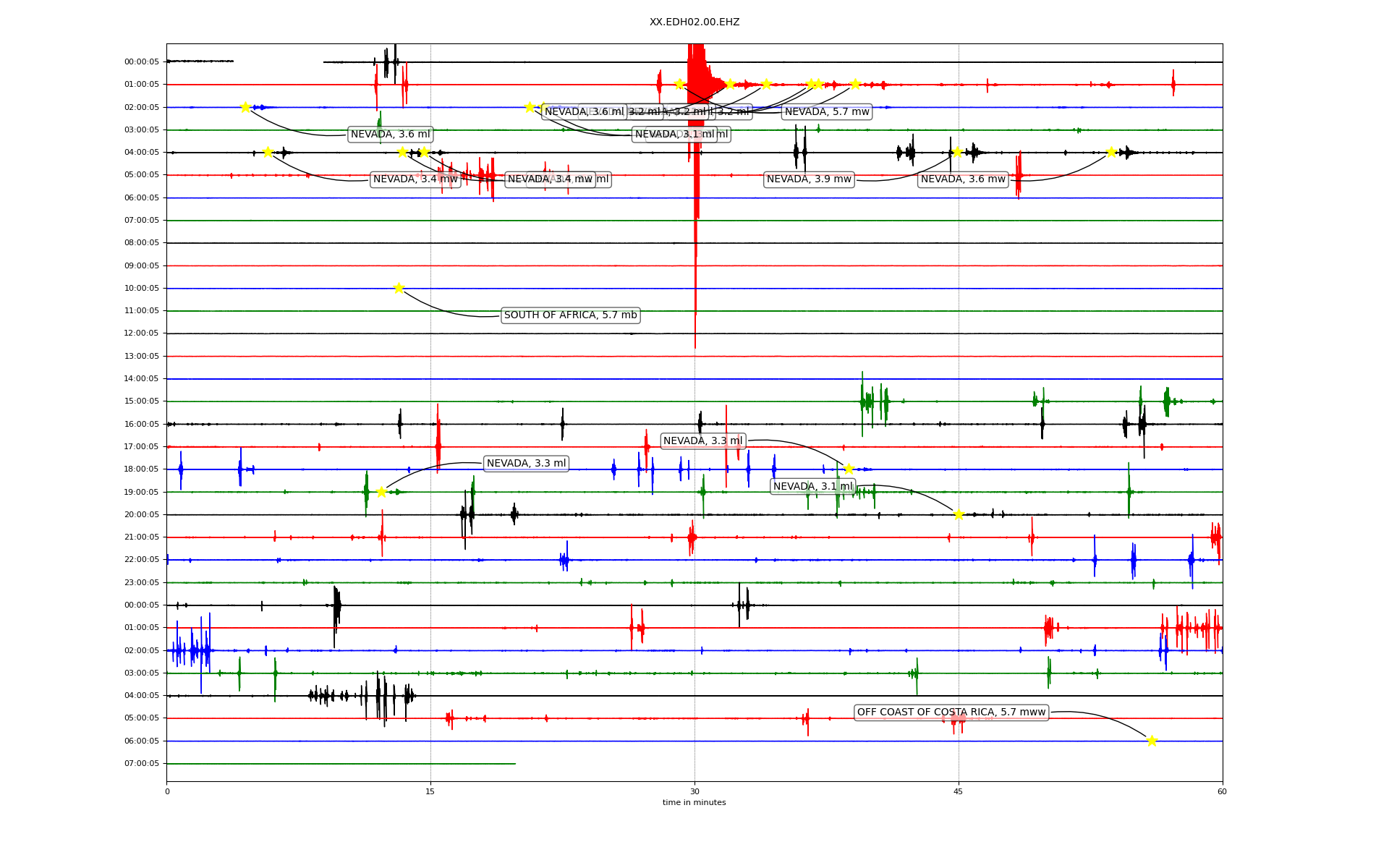The width and height of the screenshot is (1389, 868).
Task: Click the 13:00:05 row time label
Action: tap(141, 356)
